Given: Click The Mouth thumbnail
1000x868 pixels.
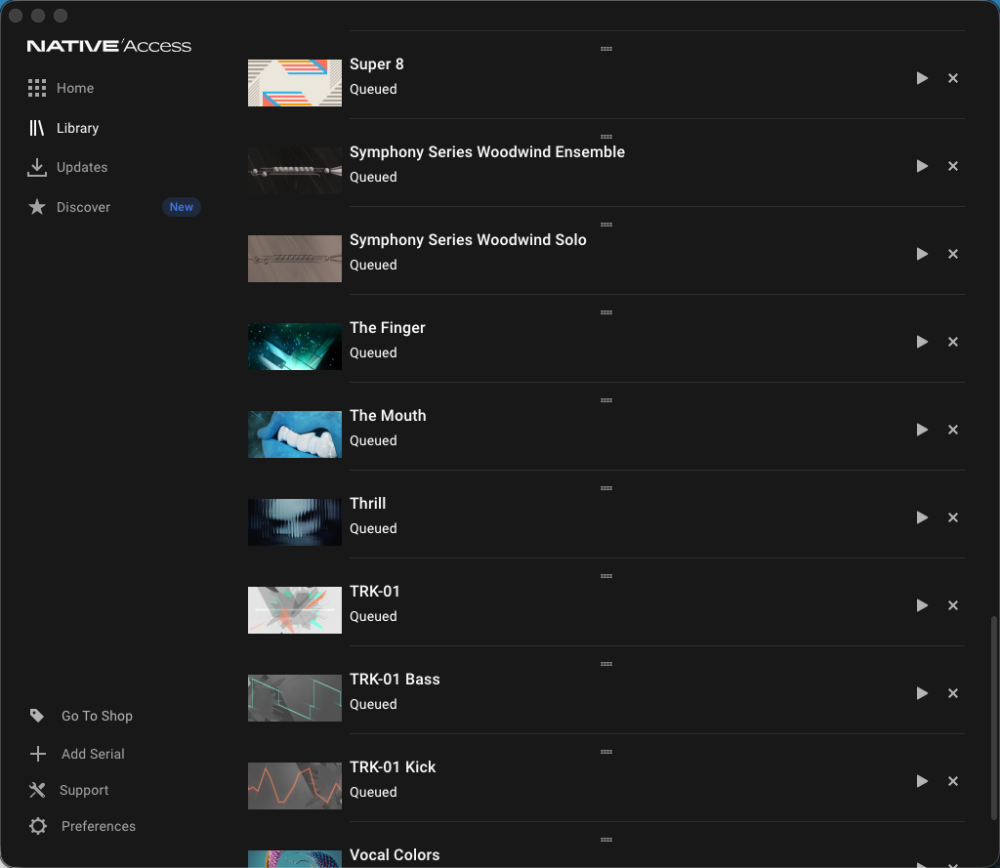Looking at the screenshot, I should tap(295, 434).
